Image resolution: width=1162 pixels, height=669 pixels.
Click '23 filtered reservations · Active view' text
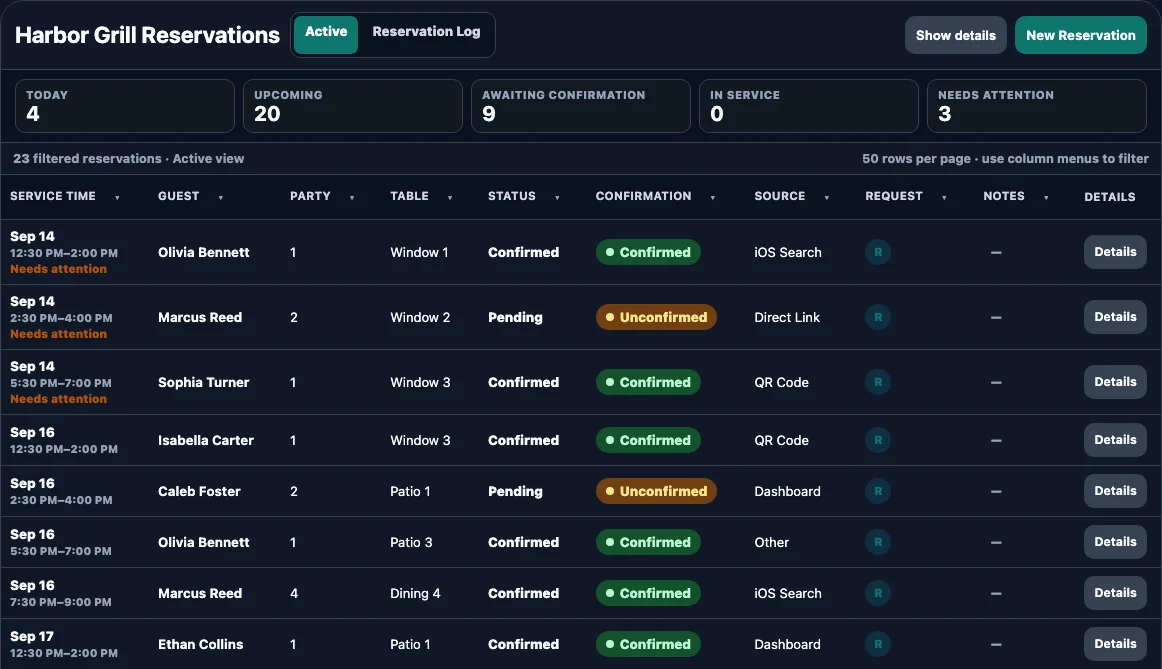click(x=128, y=159)
